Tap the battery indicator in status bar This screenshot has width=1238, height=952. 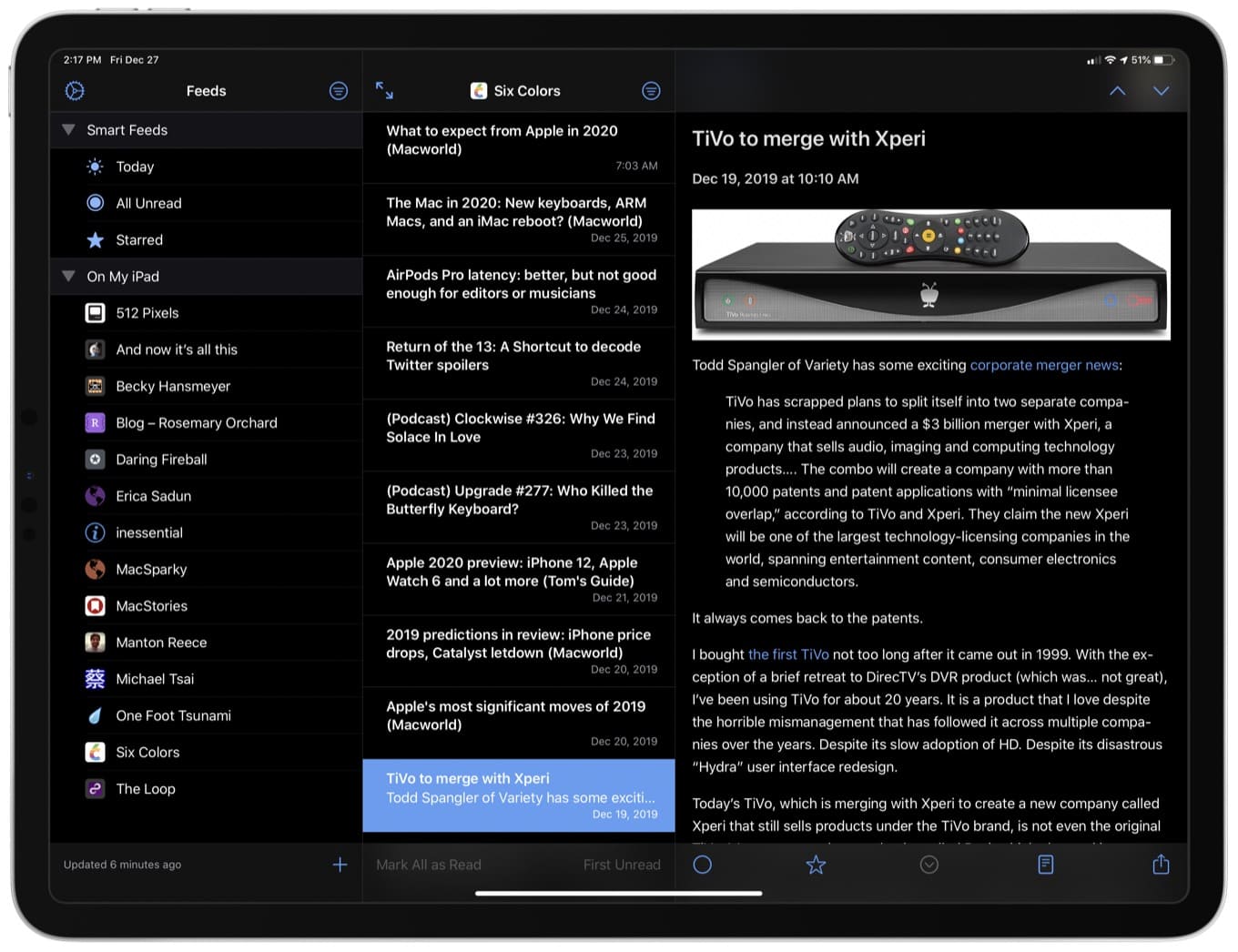tap(1164, 60)
